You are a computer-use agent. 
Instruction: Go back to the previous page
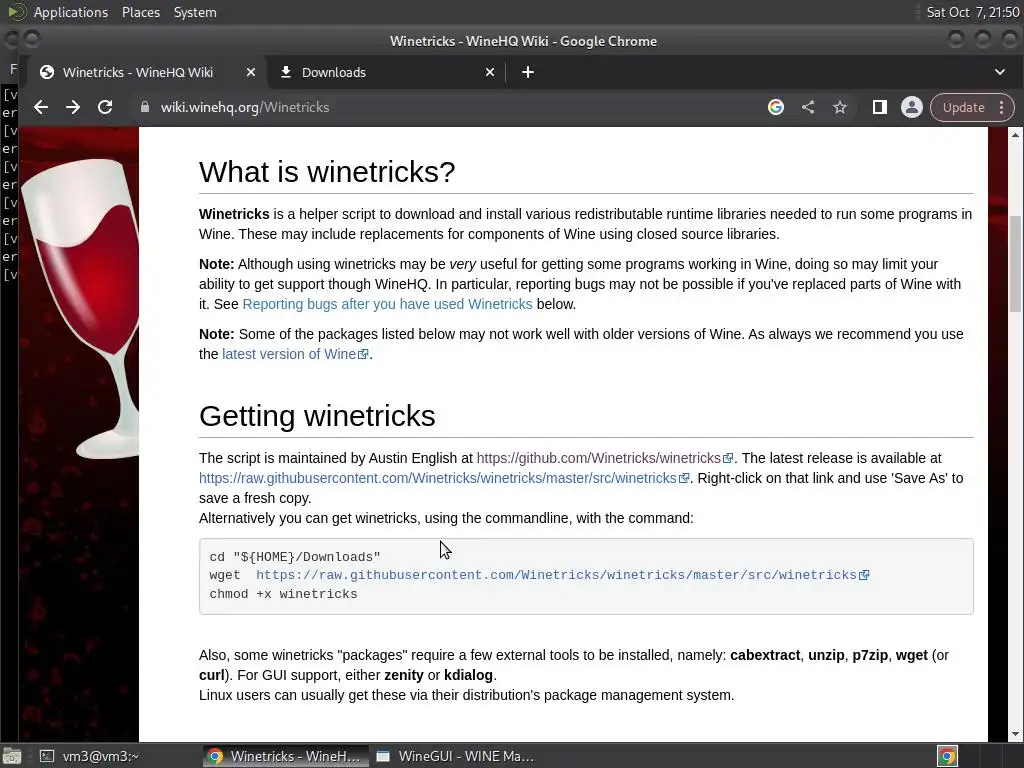coord(40,107)
